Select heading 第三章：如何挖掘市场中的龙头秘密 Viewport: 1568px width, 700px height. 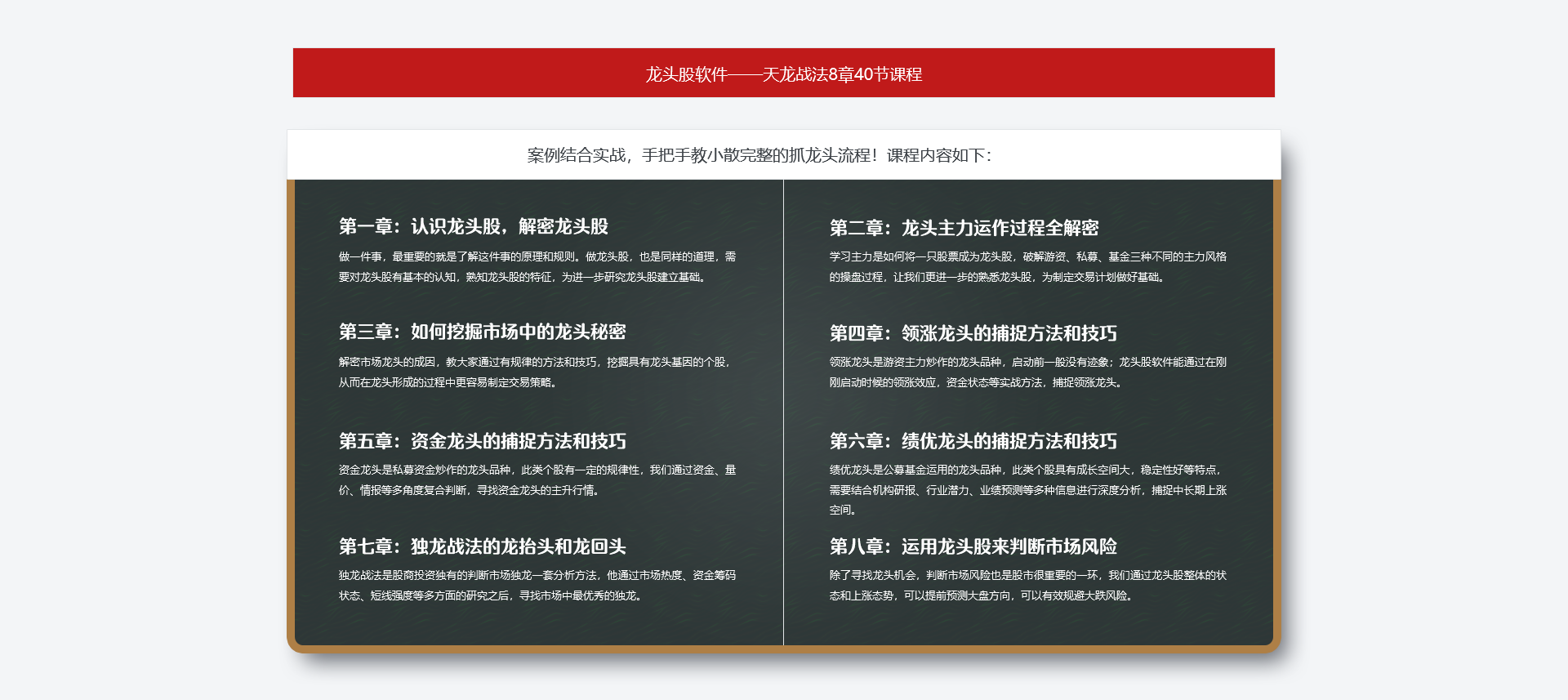pyautogui.click(x=483, y=332)
